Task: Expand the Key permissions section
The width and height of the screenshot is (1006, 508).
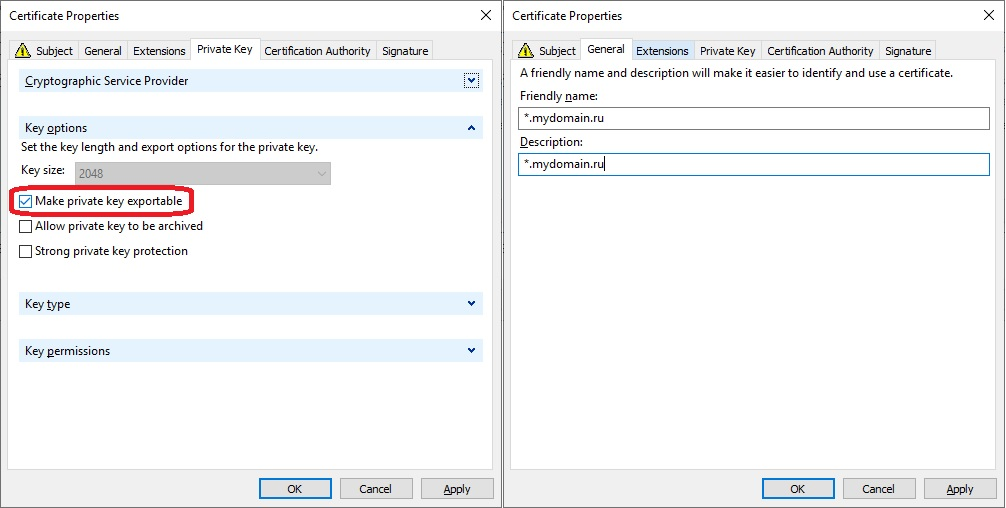Action: 471,351
